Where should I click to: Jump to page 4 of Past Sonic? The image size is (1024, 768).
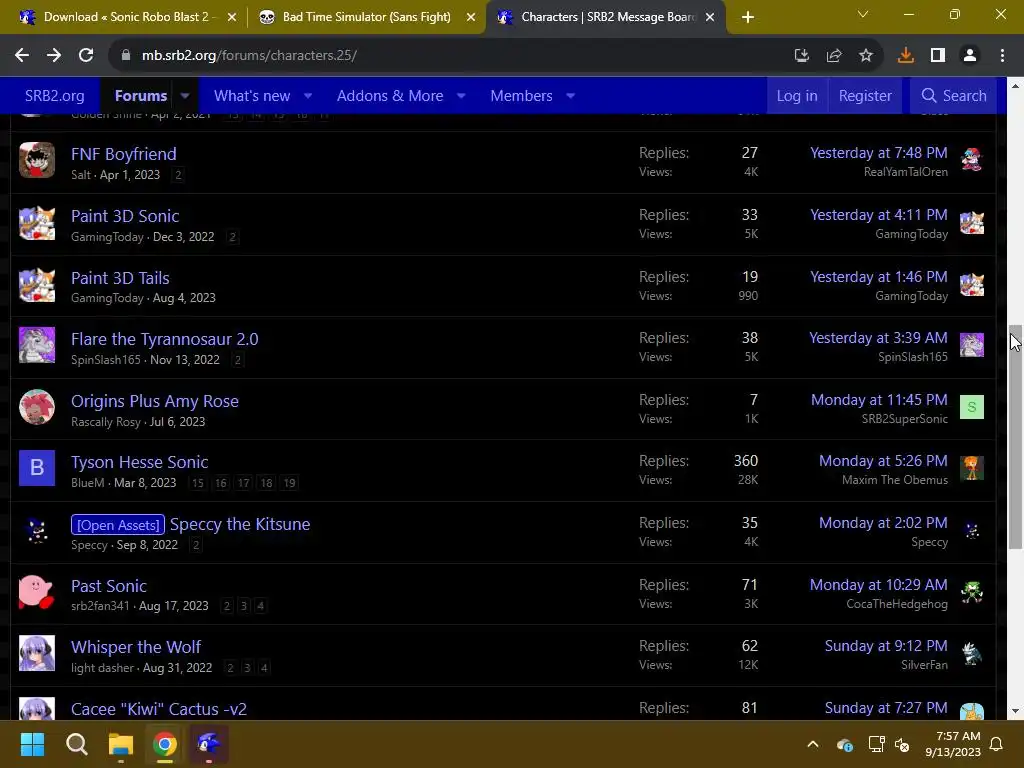click(261, 606)
